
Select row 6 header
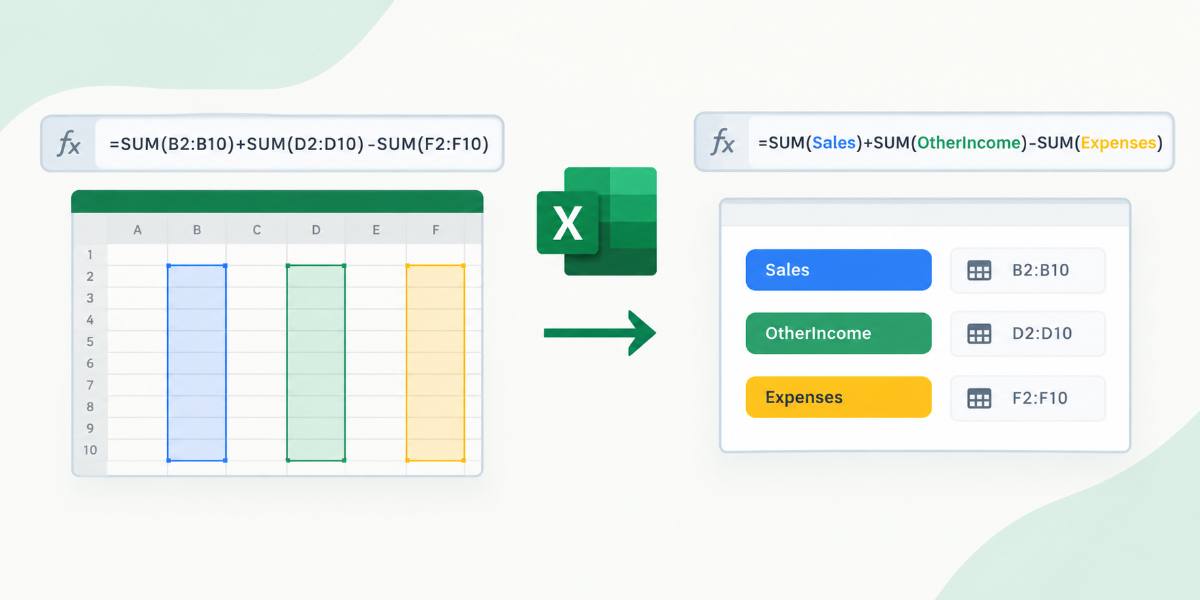(90, 364)
